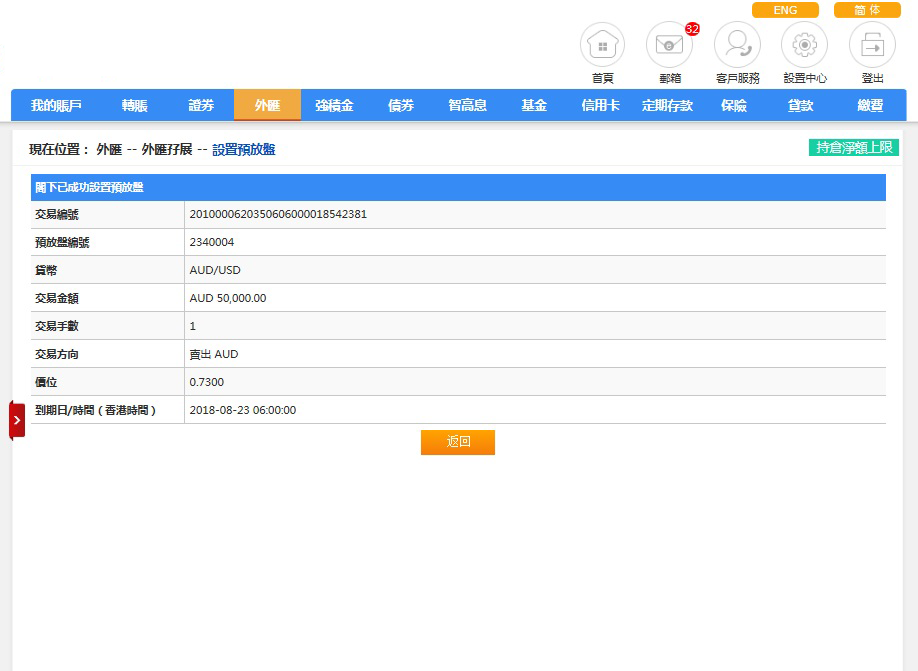Open the 貴金屬 menu tab
The image size is (918, 671).
334,105
